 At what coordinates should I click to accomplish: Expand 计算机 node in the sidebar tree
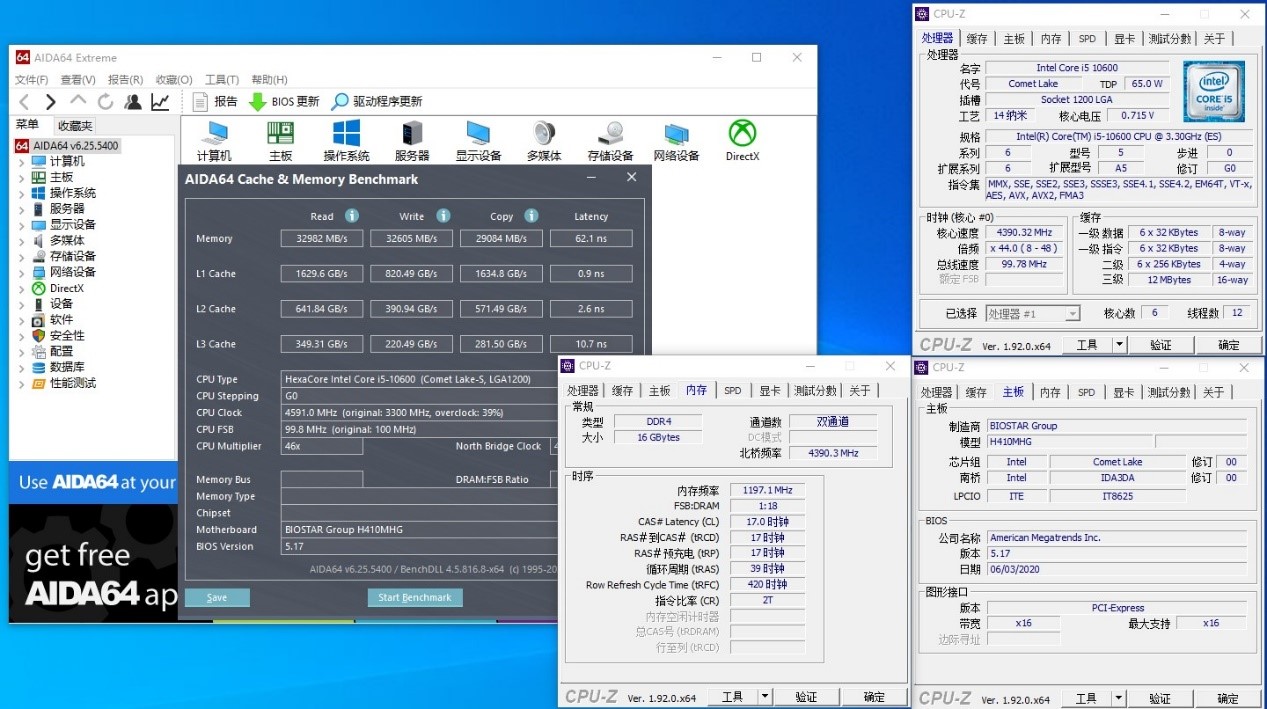[x=22, y=162]
